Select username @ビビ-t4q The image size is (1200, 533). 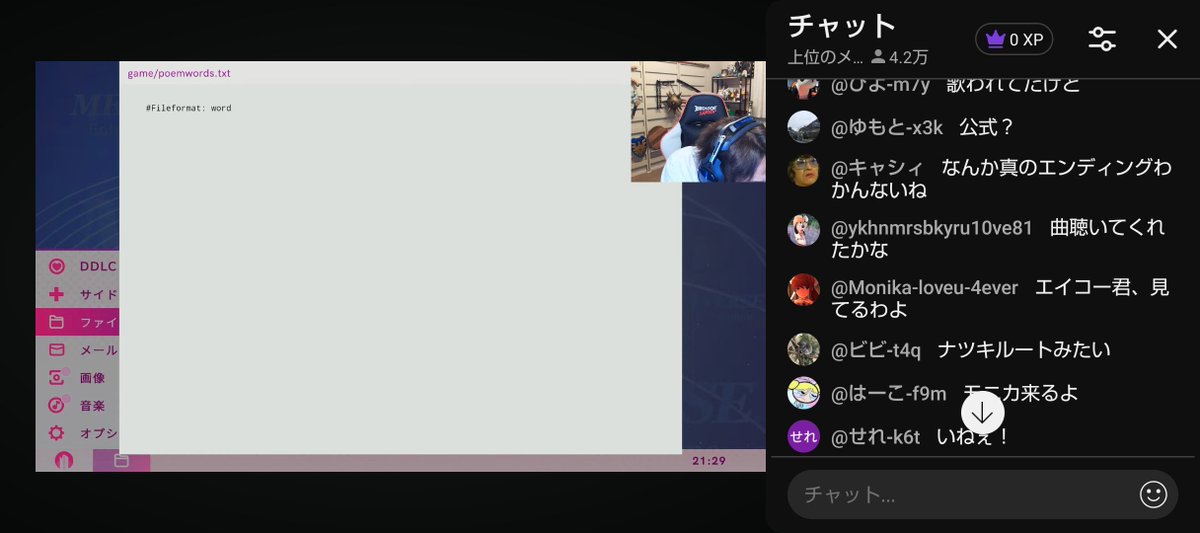[876, 349]
